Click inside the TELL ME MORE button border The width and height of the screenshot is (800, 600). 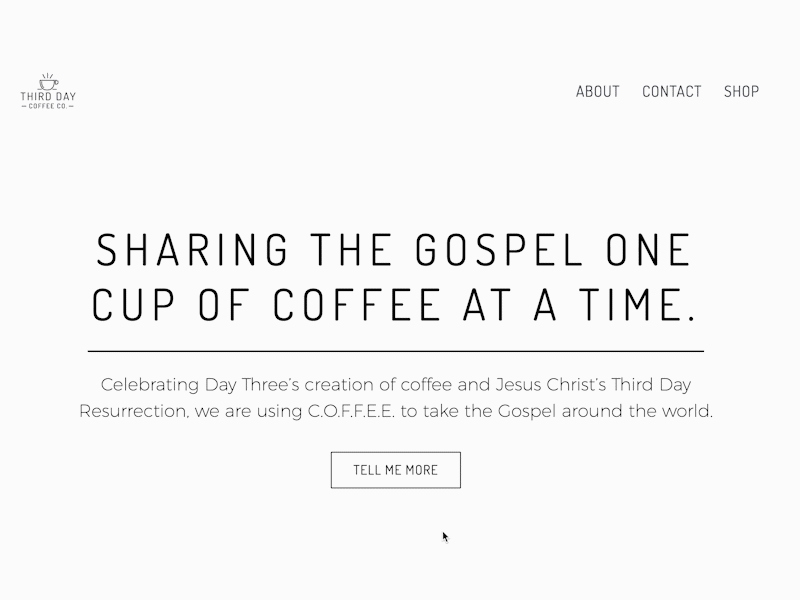pos(395,469)
